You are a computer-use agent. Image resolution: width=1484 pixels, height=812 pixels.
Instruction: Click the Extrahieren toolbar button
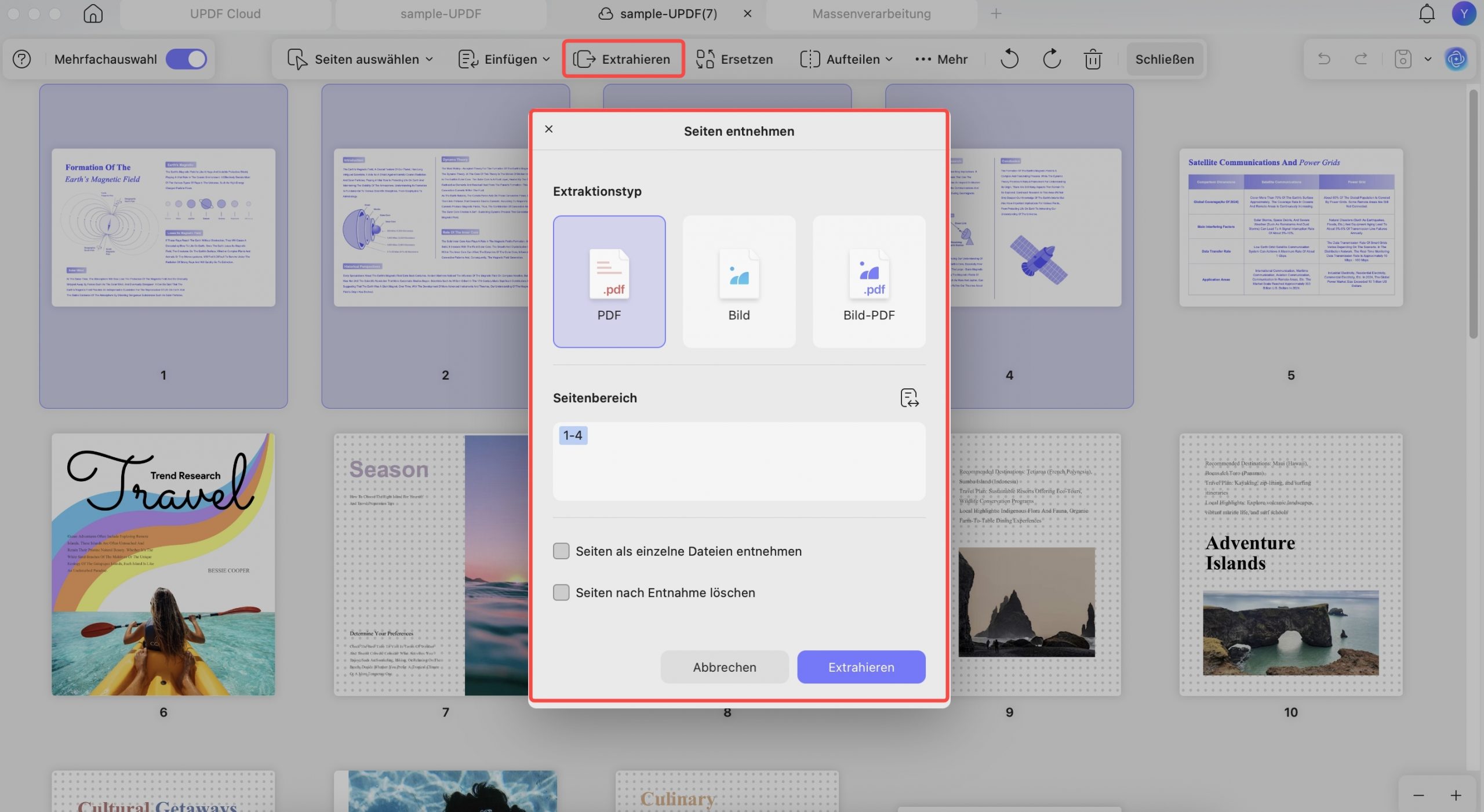[x=623, y=59]
